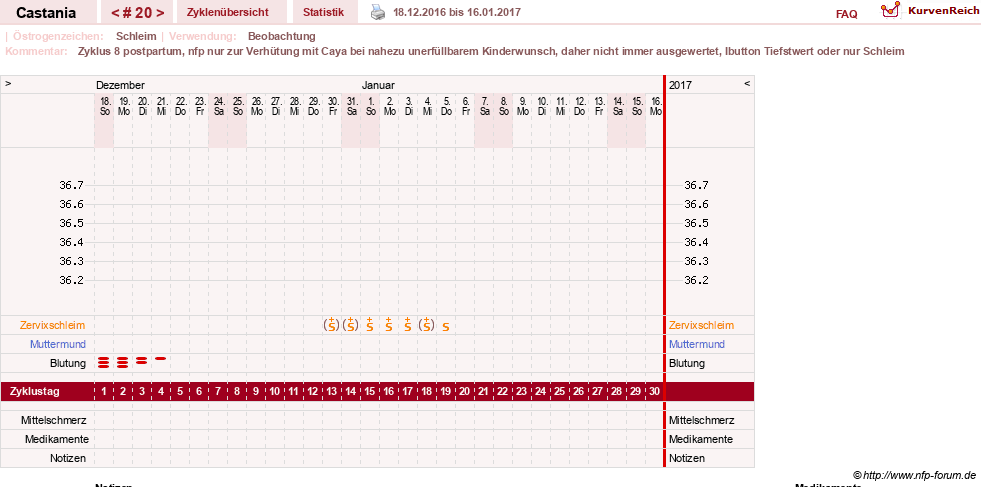
Task: Select the plain S mucus symbol on day 19
Action: (445, 327)
